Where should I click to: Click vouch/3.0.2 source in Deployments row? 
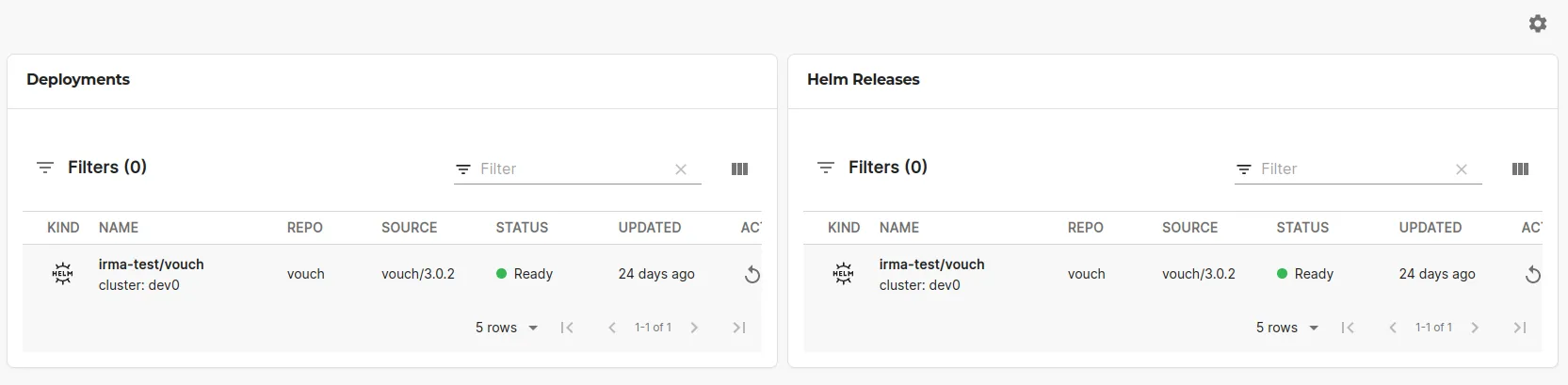(x=418, y=274)
